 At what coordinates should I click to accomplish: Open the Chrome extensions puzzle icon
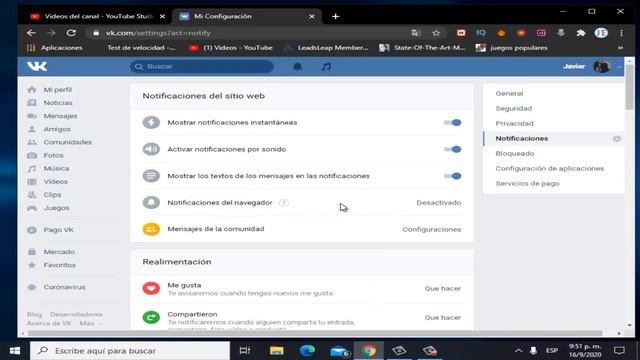click(580, 33)
